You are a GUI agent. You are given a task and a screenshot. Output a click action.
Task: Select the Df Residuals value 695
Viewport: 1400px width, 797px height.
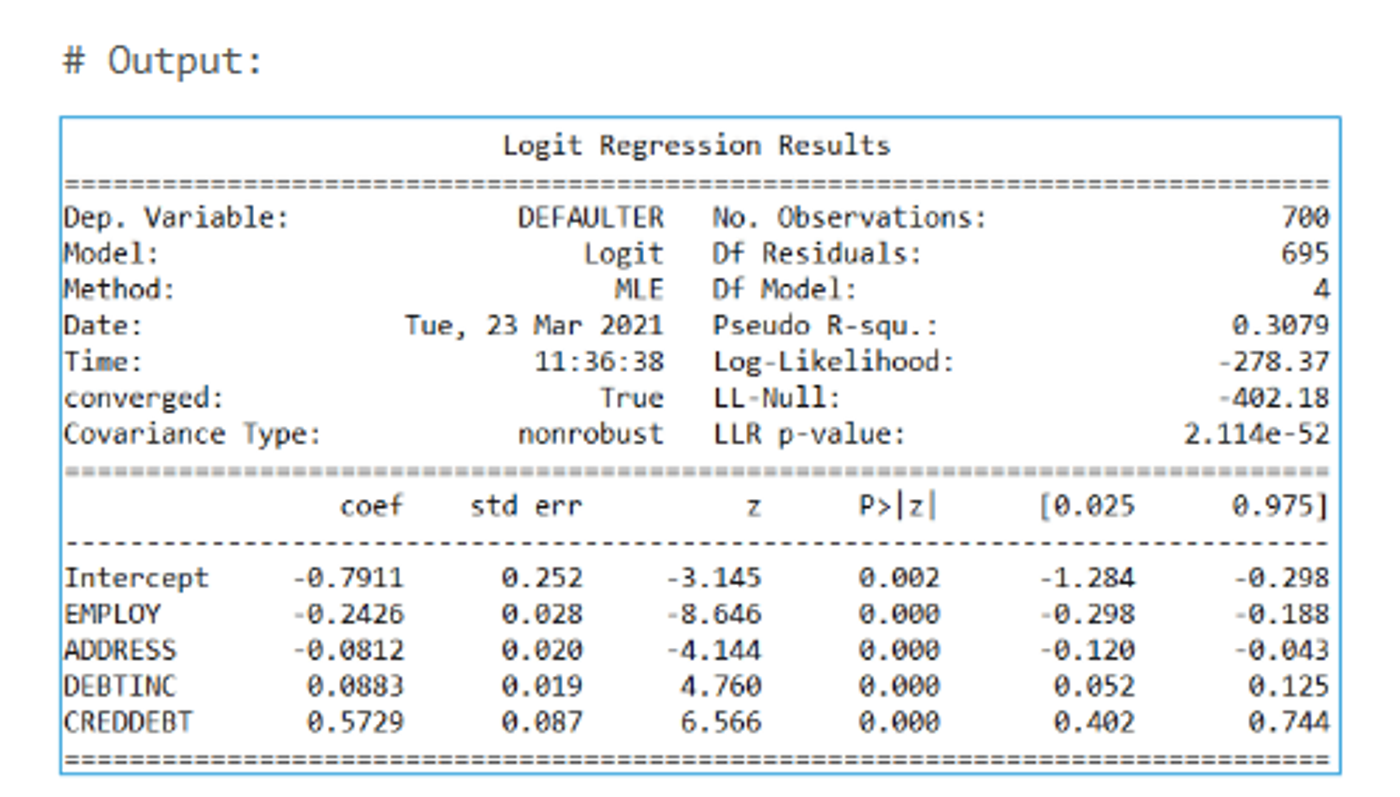coord(1305,253)
